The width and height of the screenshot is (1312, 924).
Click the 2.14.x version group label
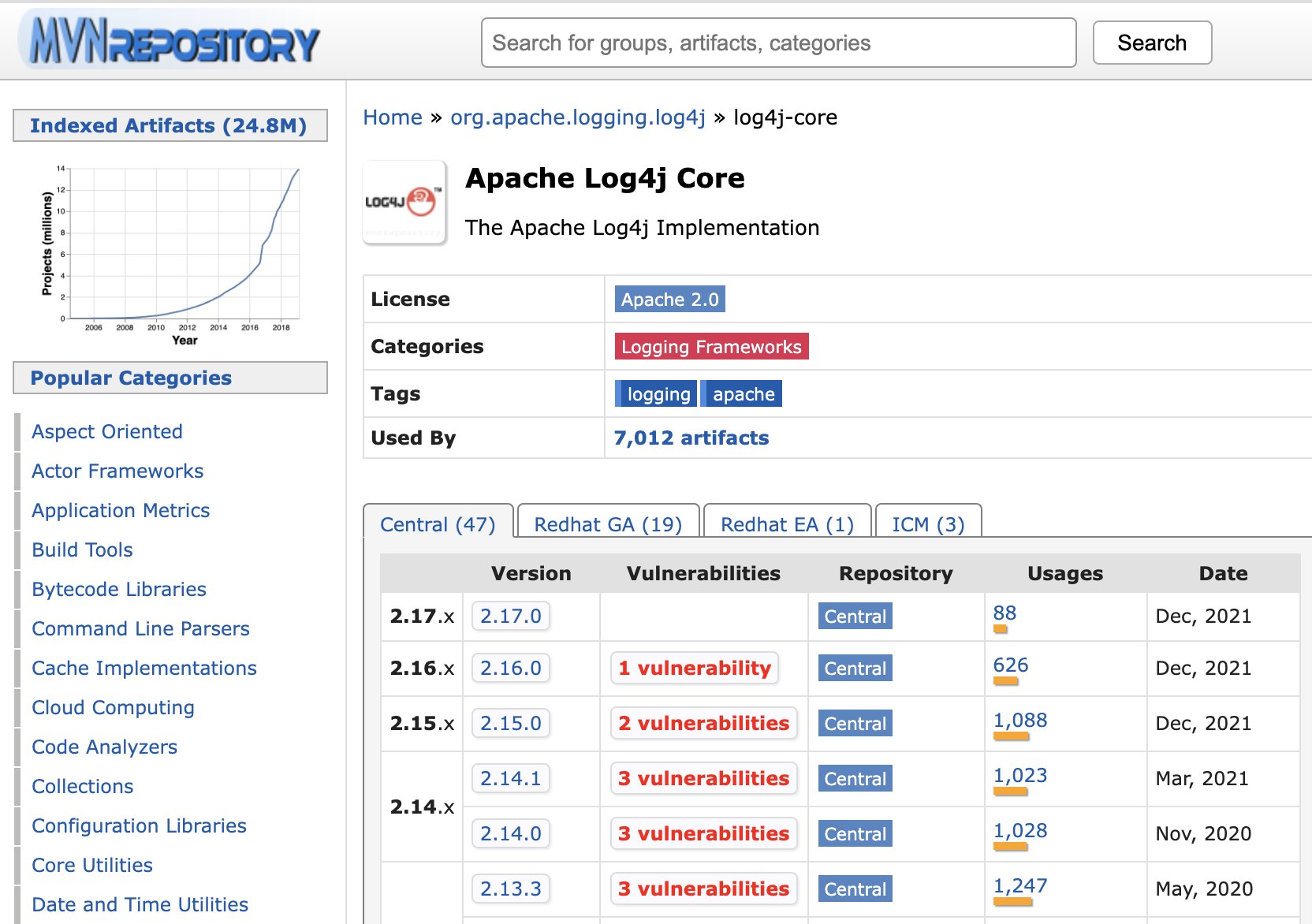coord(423,807)
